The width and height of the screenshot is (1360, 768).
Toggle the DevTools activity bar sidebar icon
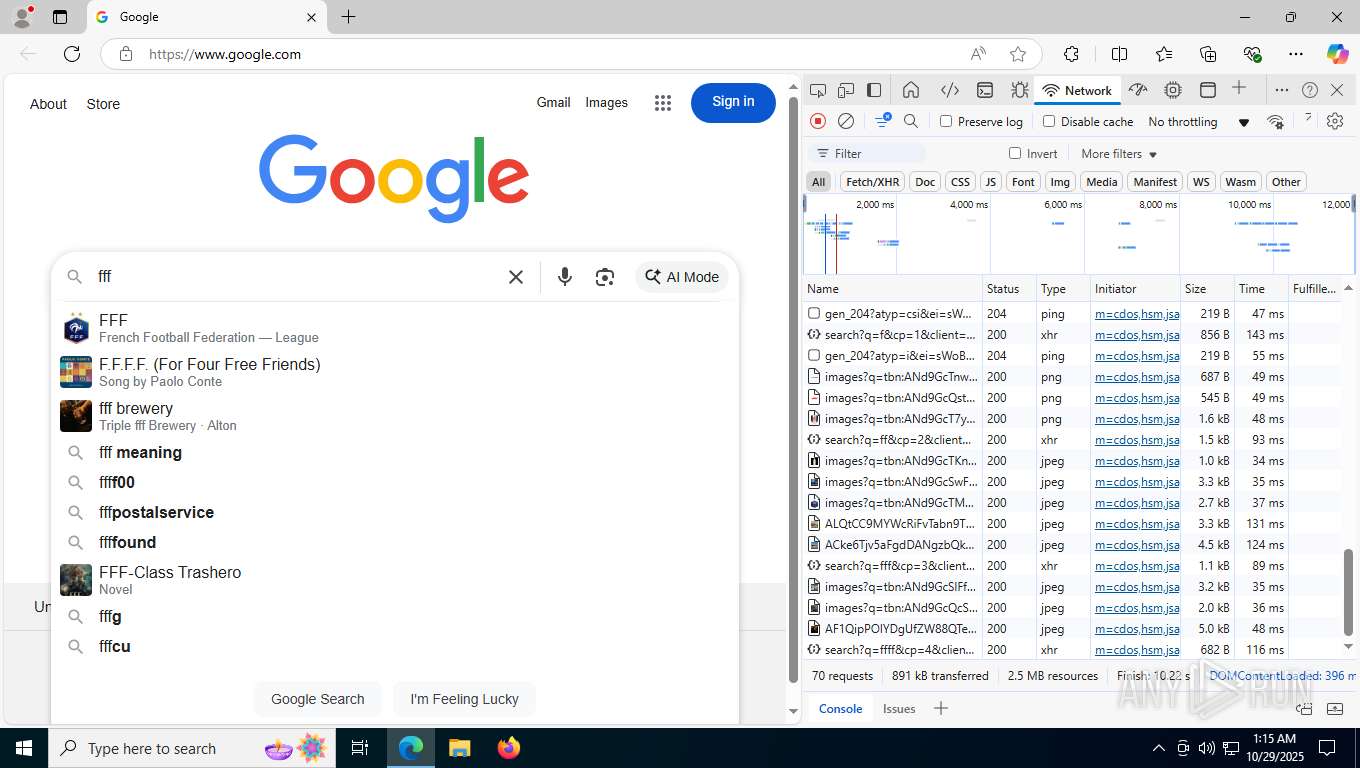(874, 90)
